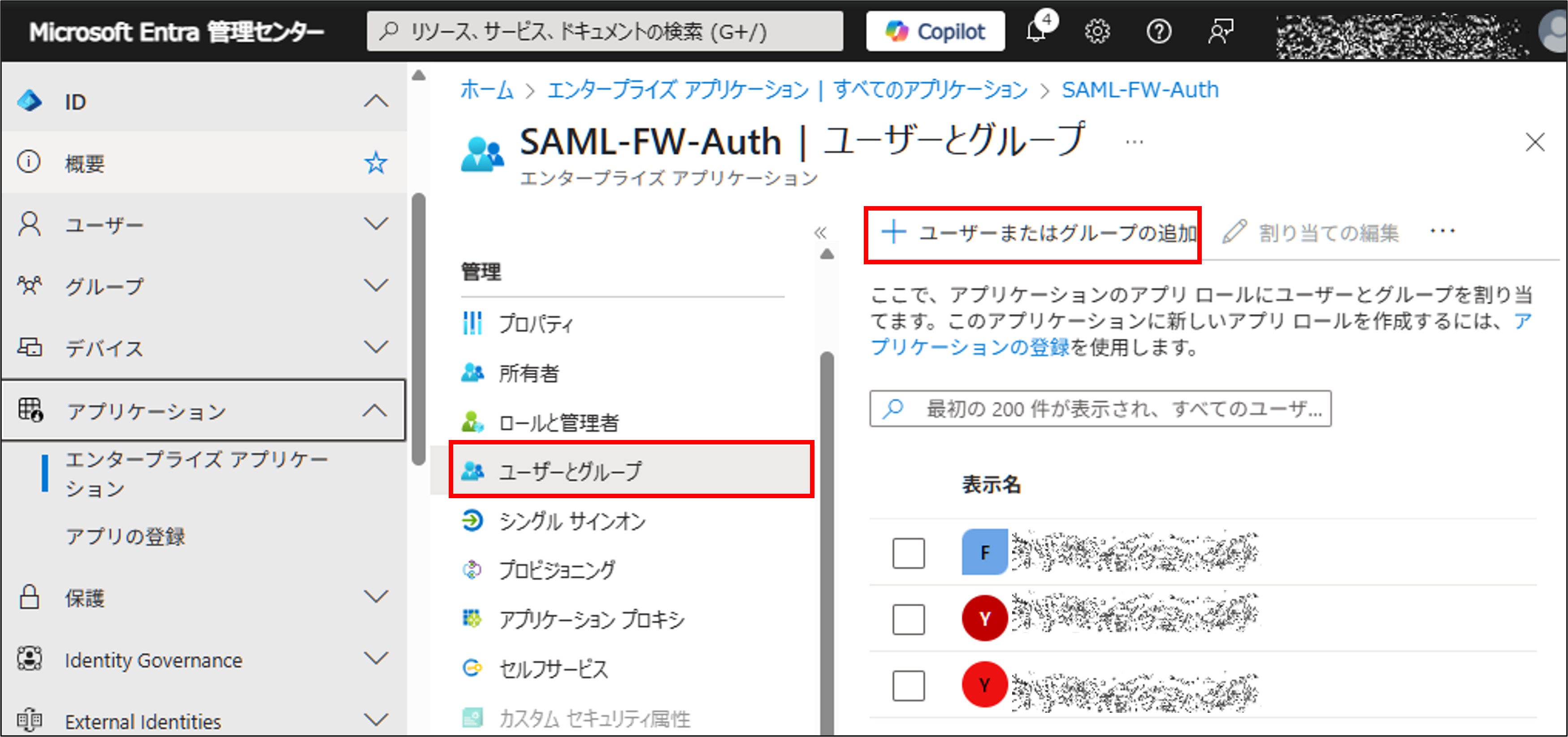Click the Copilot button
Screen dimensions: 1568x737
[x=935, y=31]
